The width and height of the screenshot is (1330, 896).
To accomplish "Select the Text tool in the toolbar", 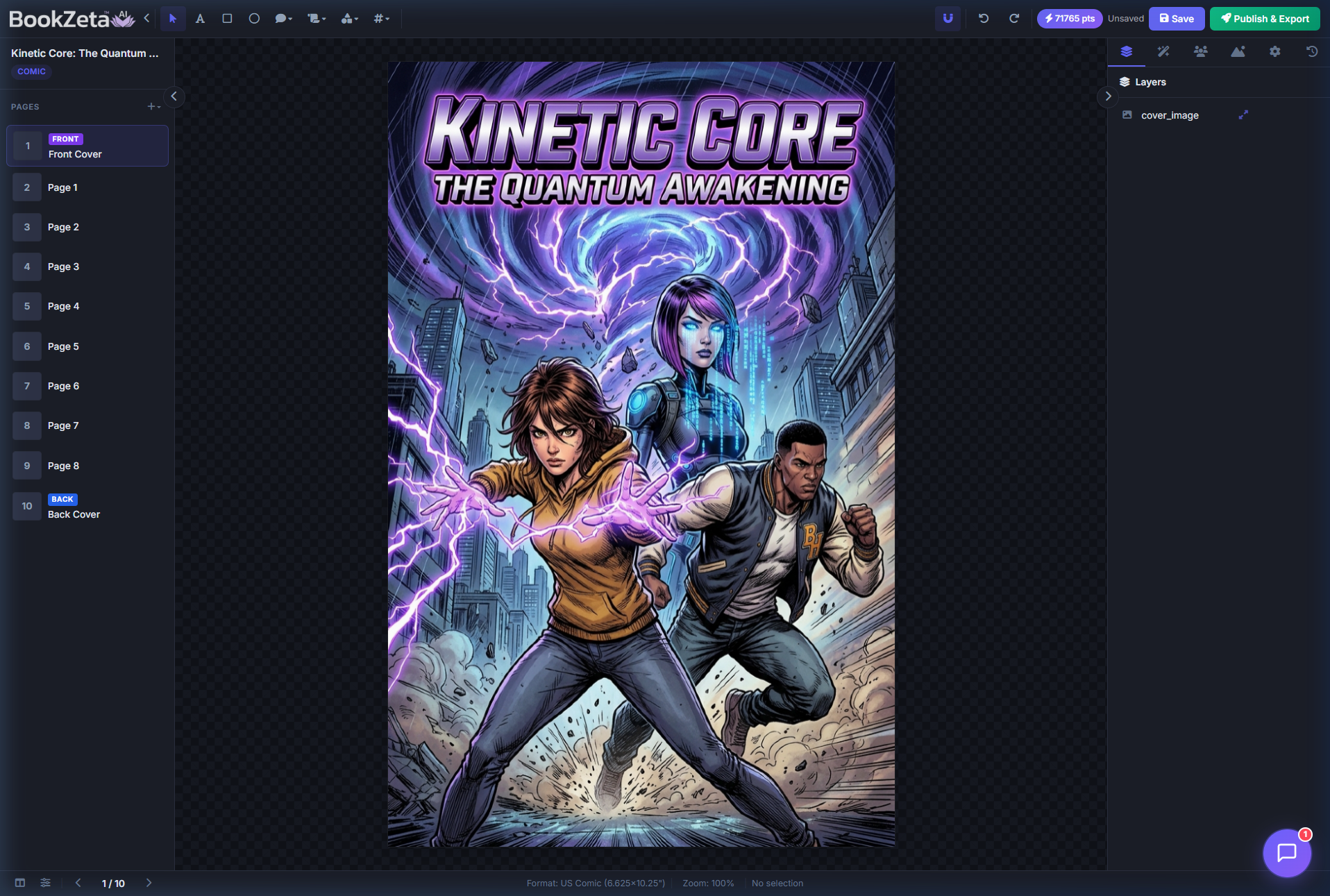I will 200,19.
